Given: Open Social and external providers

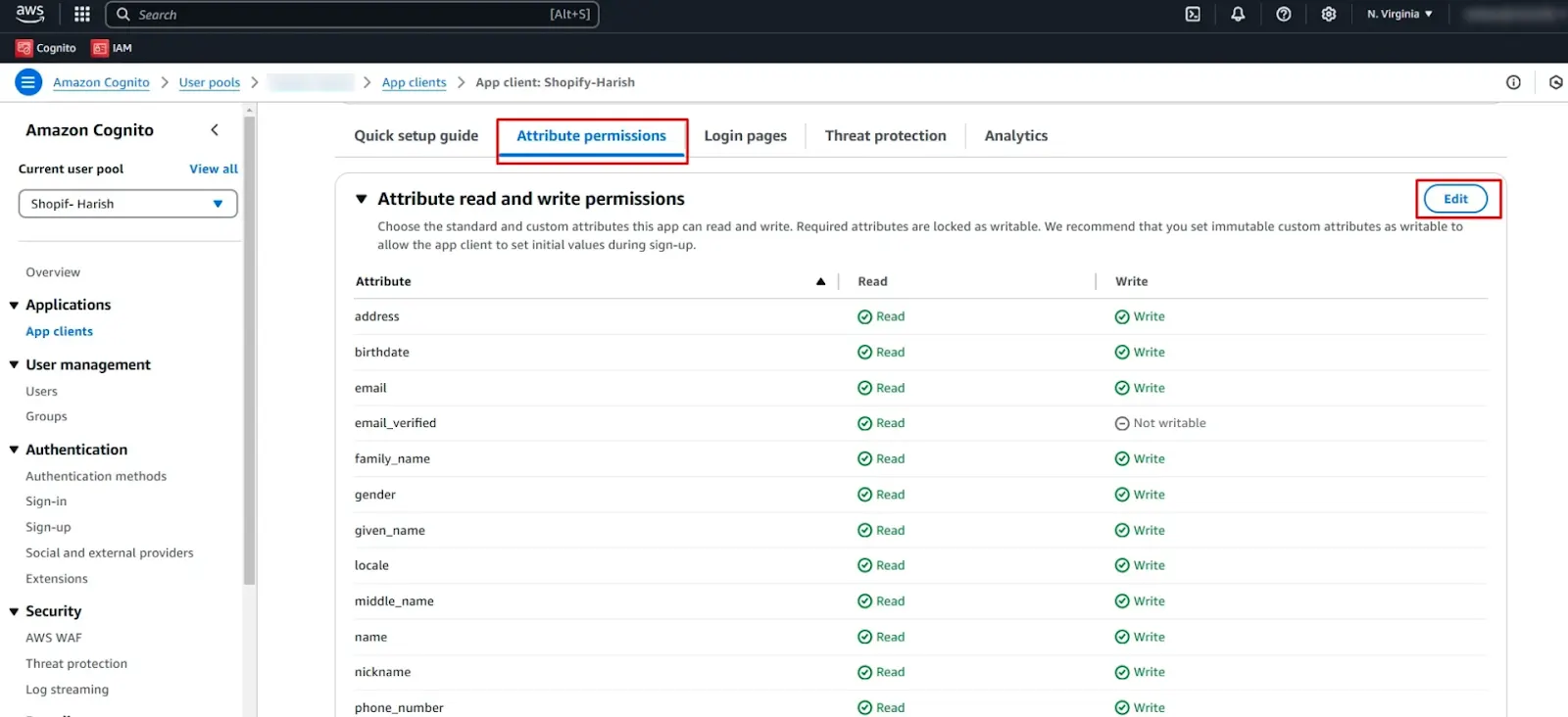Looking at the screenshot, I should [110, 553].
